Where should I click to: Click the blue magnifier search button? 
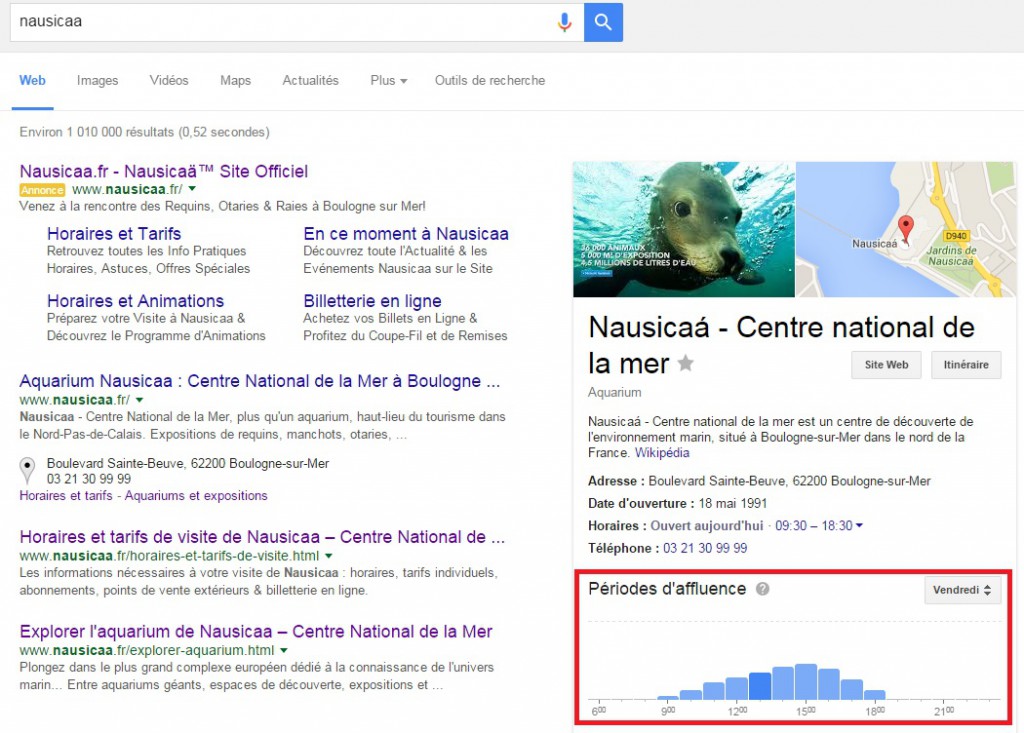tap(603, 22)
